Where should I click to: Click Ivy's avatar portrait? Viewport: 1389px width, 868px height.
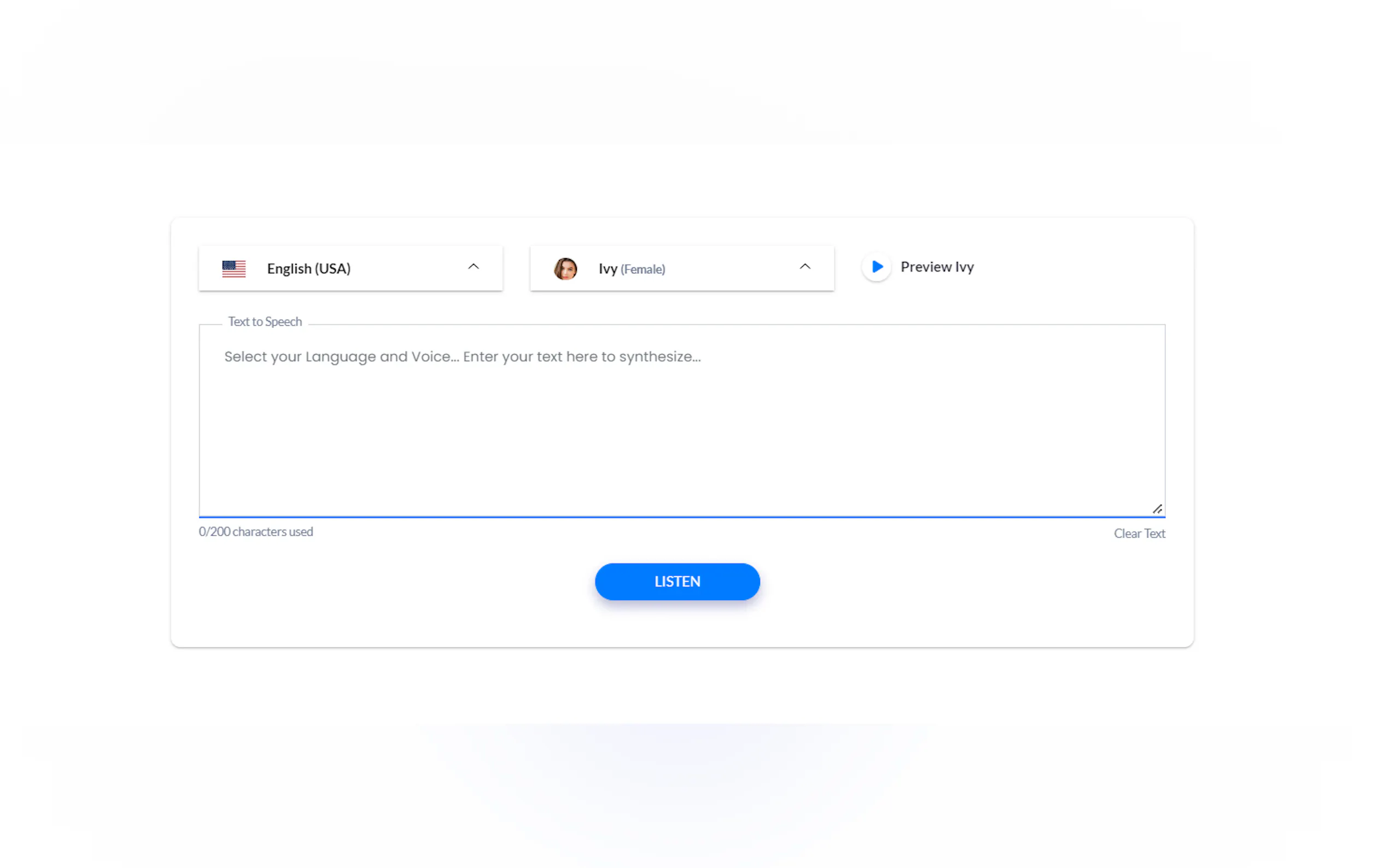pos(565,268)
